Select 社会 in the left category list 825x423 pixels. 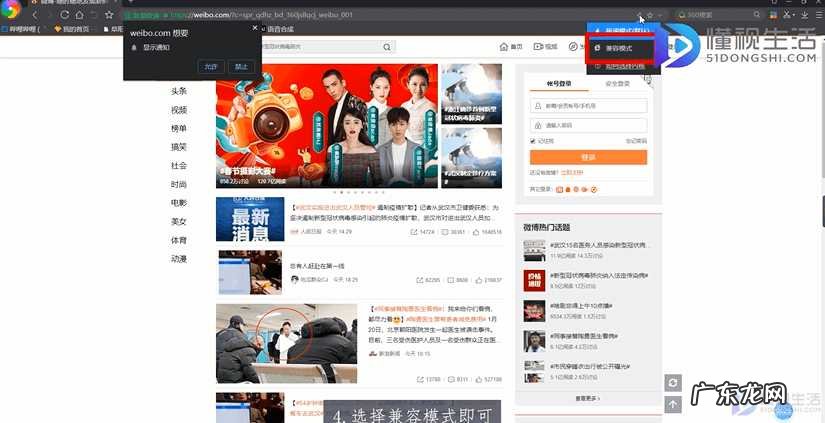coord(179,166)
